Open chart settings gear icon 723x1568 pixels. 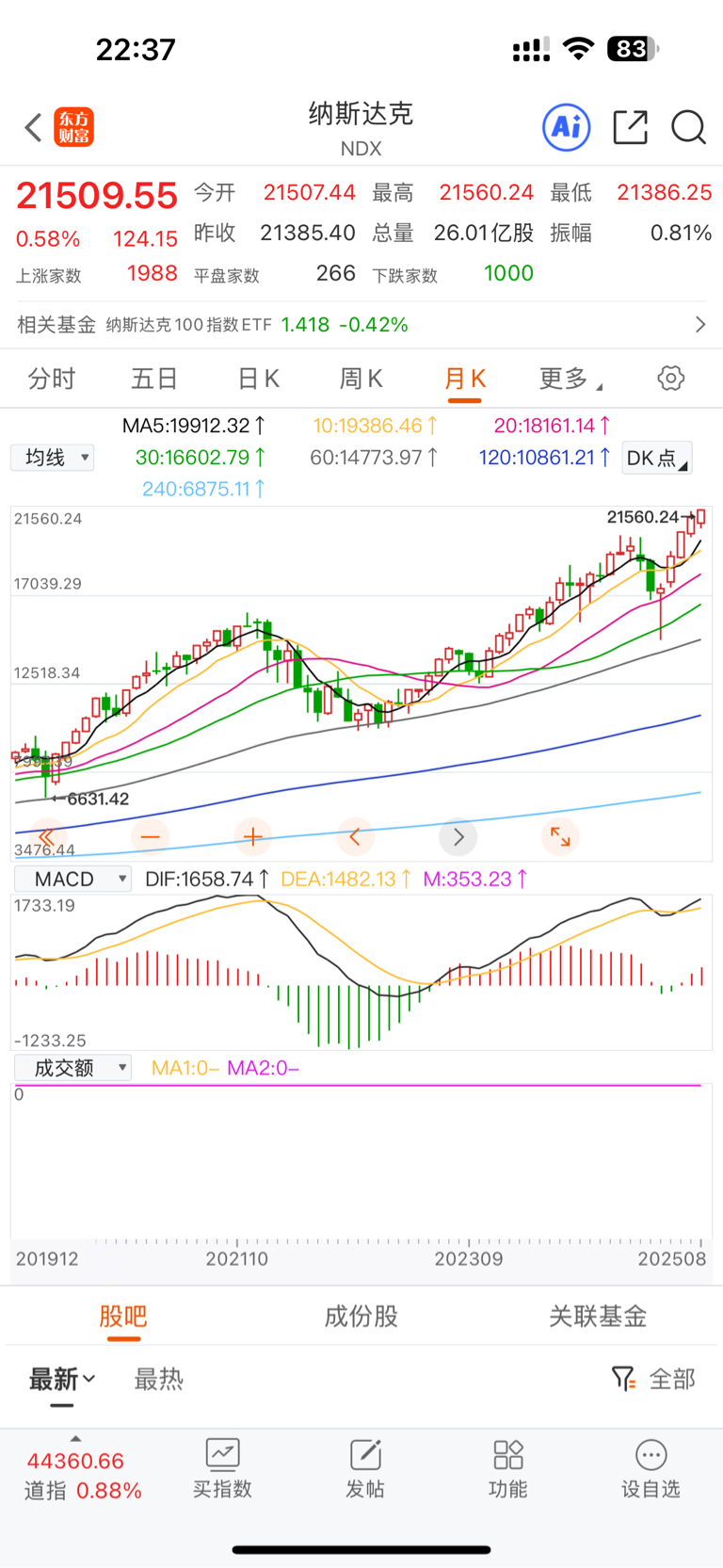(x=670, y=379)
